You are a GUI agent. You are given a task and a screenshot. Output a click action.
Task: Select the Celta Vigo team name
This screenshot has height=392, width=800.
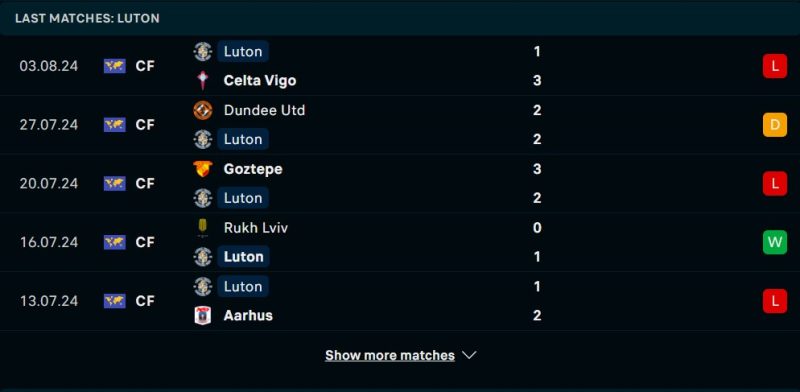[260, 81]
